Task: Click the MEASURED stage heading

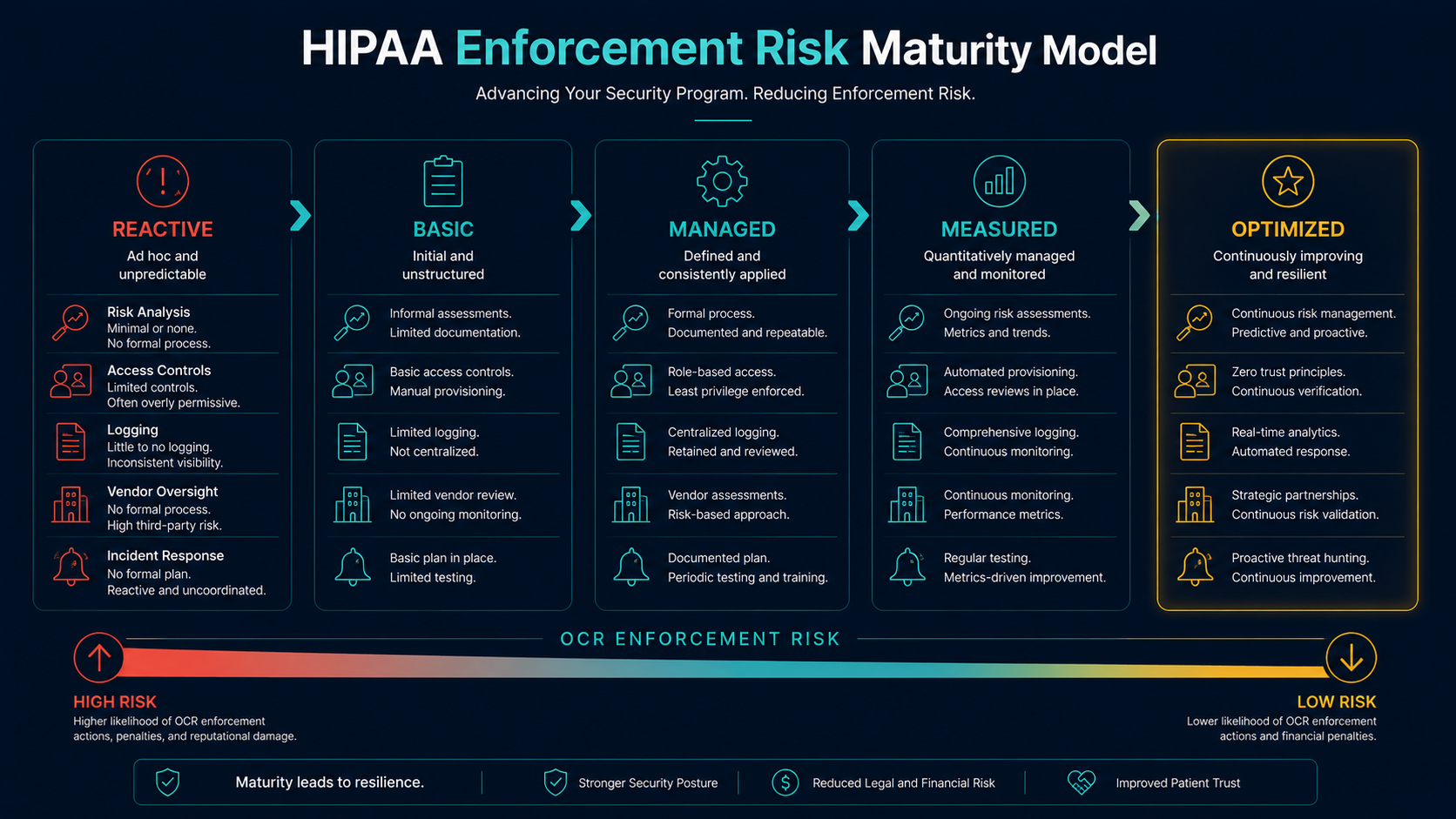Action: [999, 229]
